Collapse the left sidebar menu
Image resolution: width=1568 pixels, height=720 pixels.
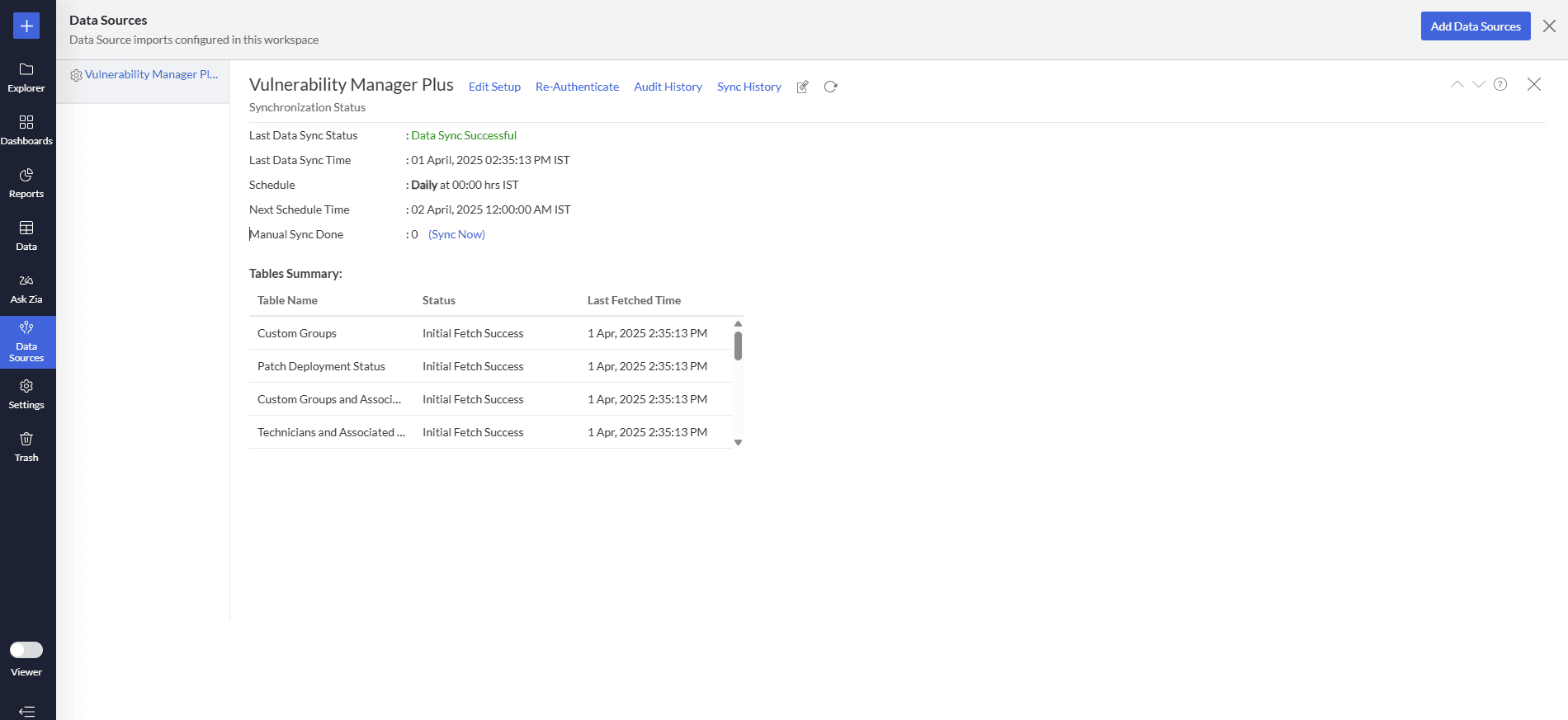coord(26,711)
